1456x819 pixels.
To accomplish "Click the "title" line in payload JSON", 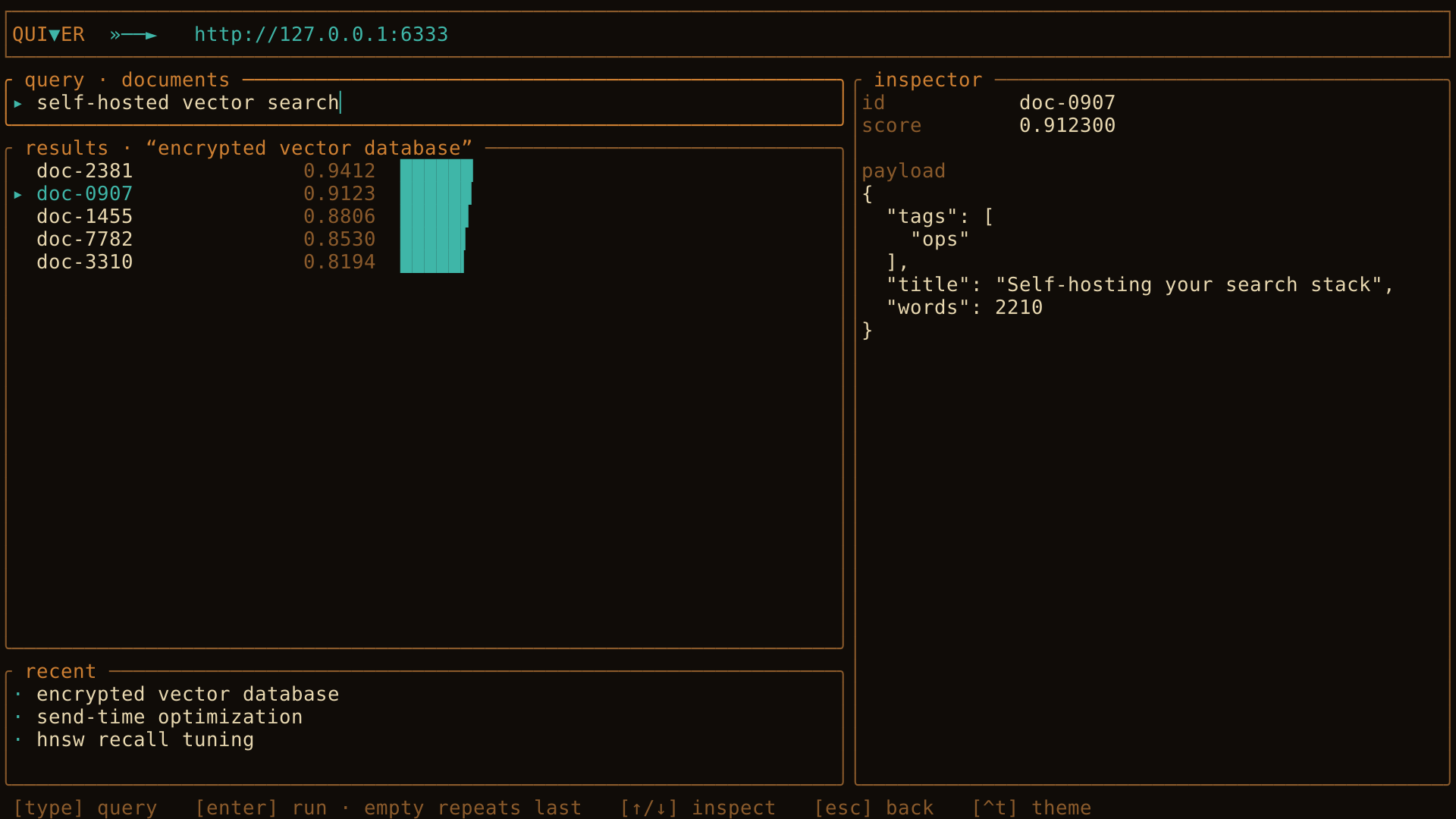I will [1141, 284].
